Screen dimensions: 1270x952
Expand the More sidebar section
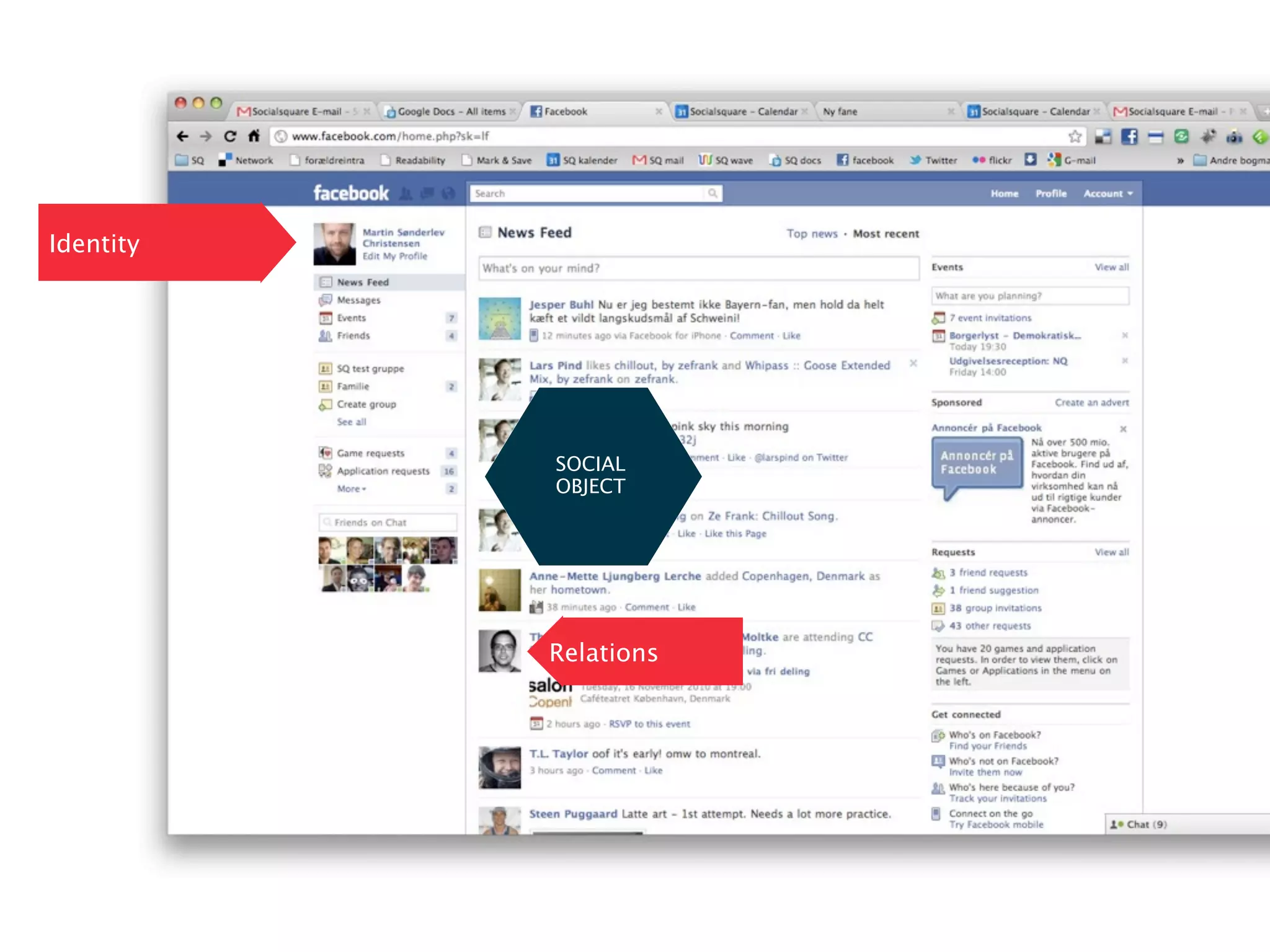click(352, 489)
